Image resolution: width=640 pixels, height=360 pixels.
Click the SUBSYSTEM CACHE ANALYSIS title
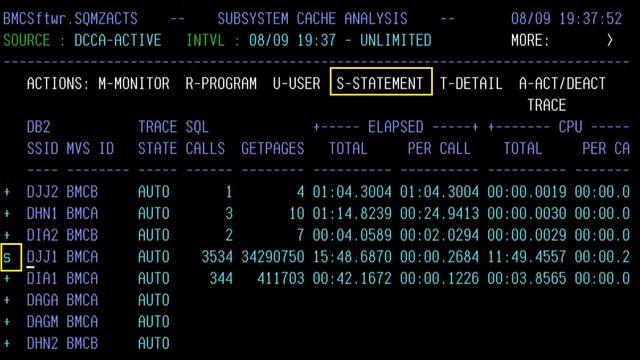click(312, 18)
